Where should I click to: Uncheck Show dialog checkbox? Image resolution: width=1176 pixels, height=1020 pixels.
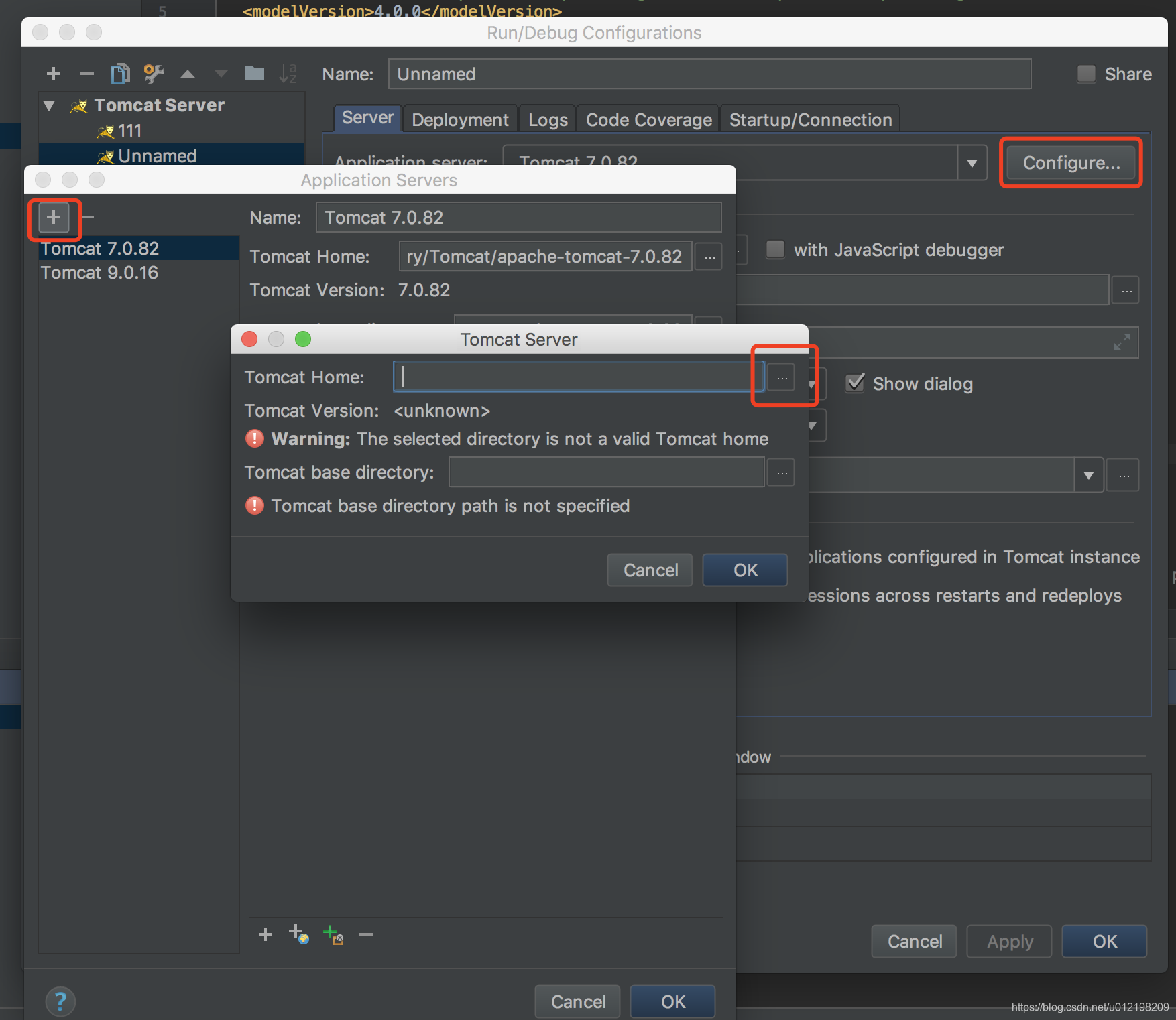tap(855, 383)
